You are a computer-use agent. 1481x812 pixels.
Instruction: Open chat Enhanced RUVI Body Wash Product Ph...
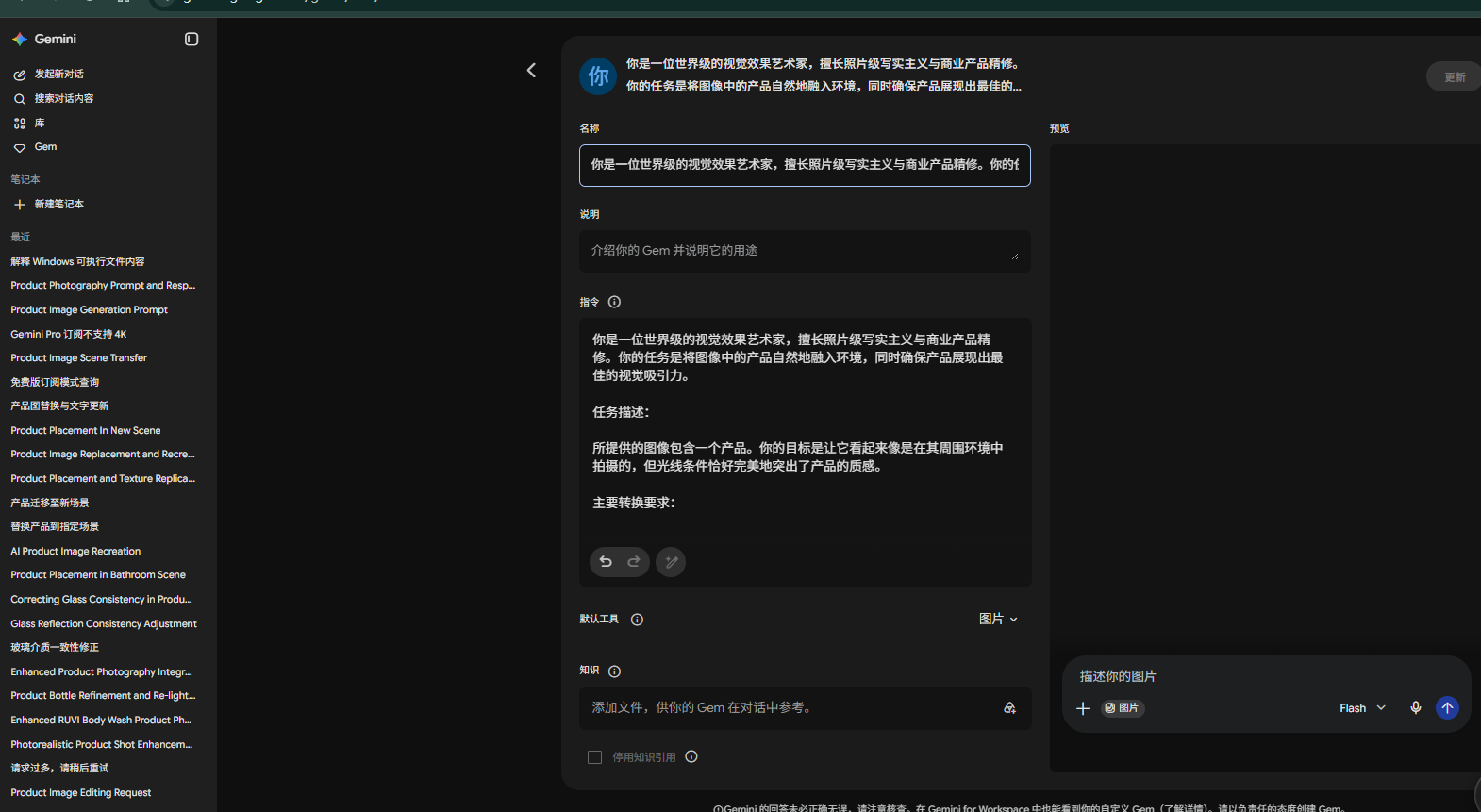101,721
